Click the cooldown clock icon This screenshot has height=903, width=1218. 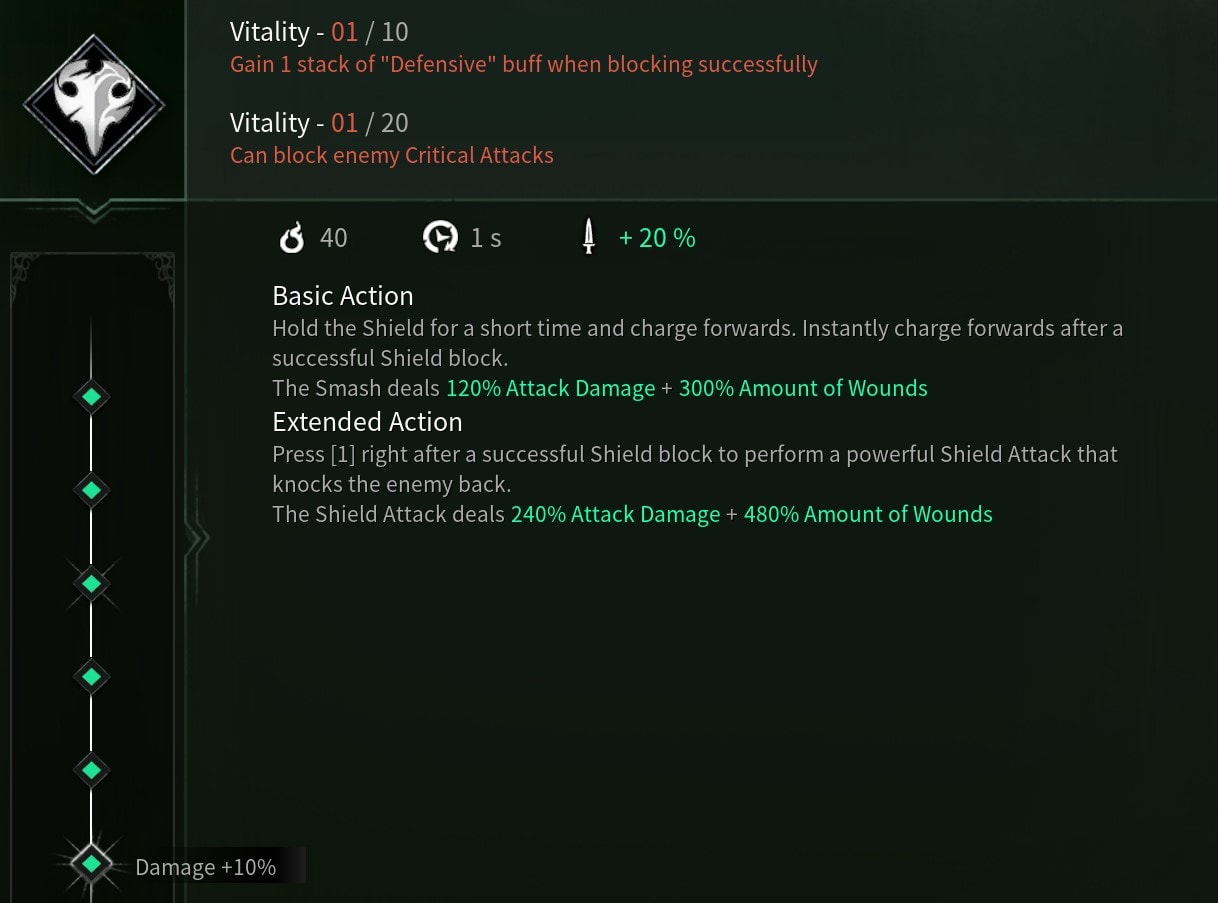(440, 238)
